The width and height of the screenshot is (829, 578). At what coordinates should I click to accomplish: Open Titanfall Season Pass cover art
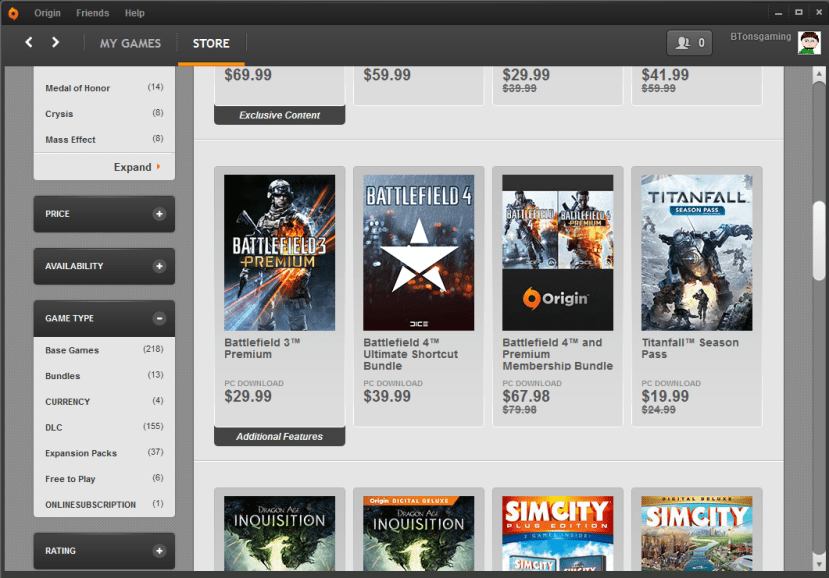(x=696, y=253)
